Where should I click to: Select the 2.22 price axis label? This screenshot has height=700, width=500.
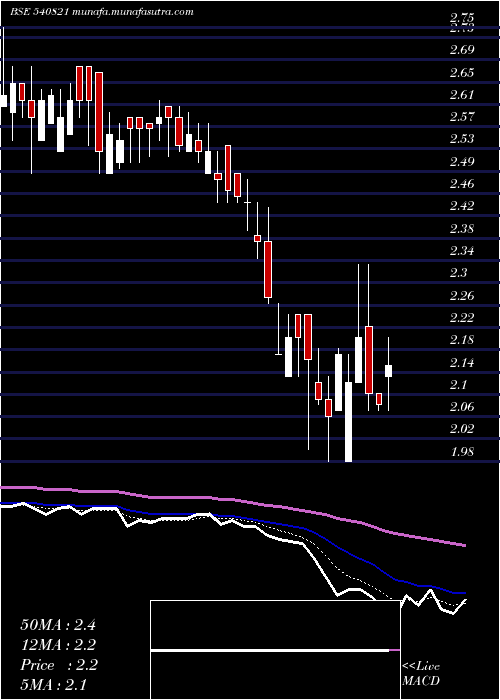point(461,318)
